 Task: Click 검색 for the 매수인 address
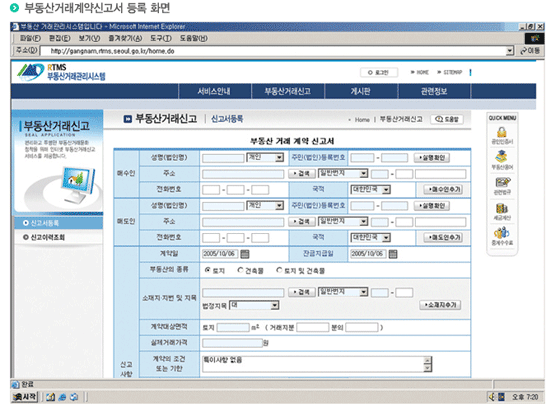[x=301, y=174]
